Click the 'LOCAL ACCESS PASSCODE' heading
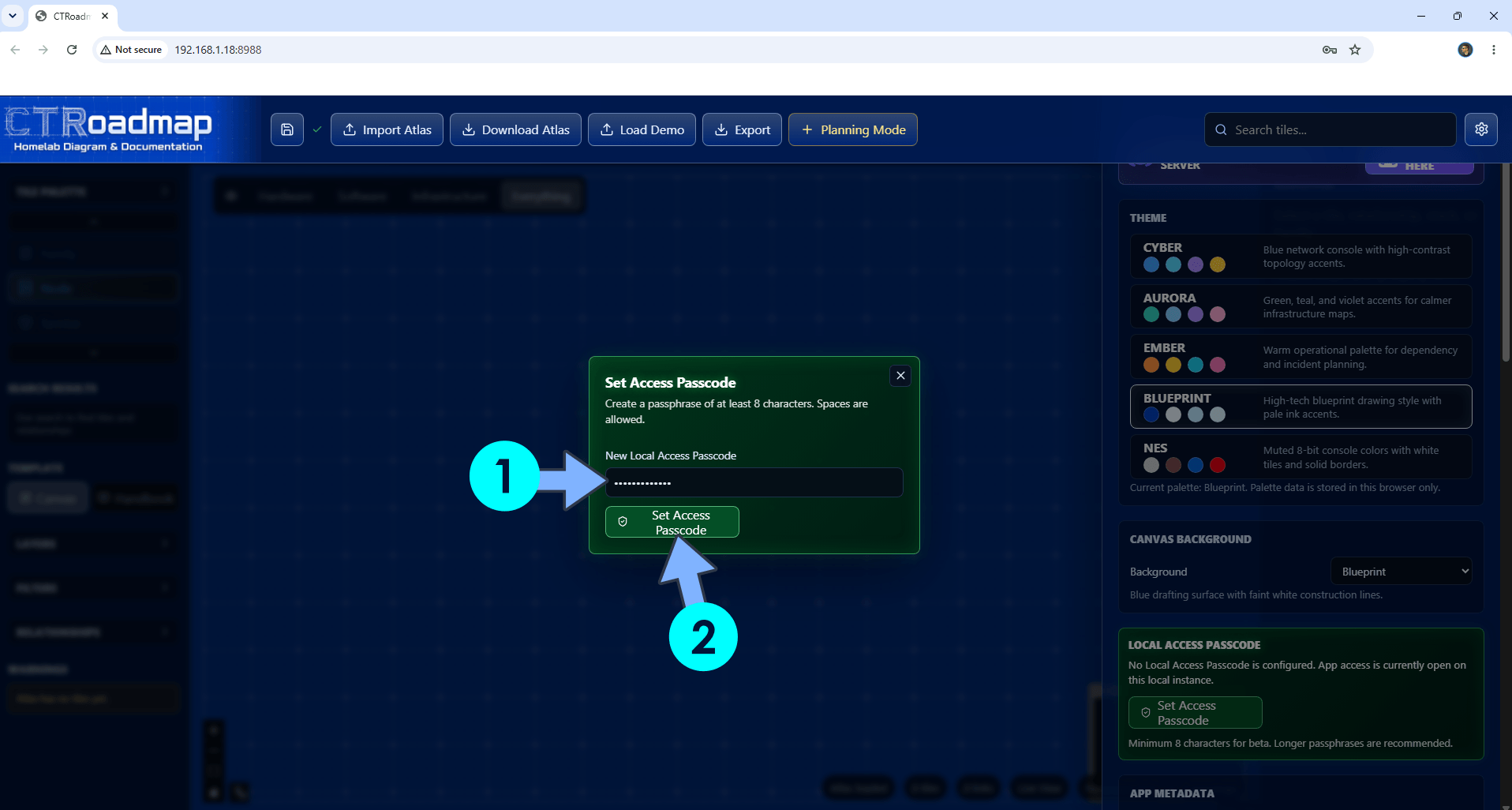 click(x=1194, y=645)
